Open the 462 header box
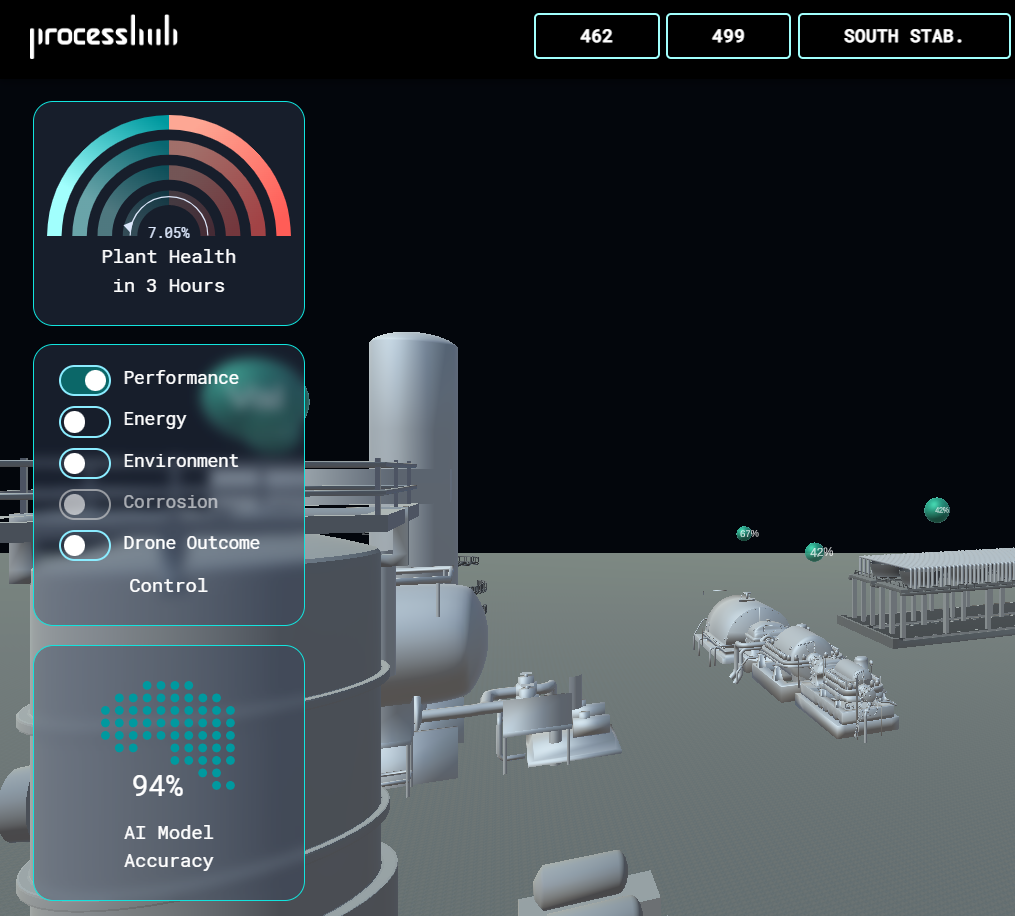 (x=596, y=36)
